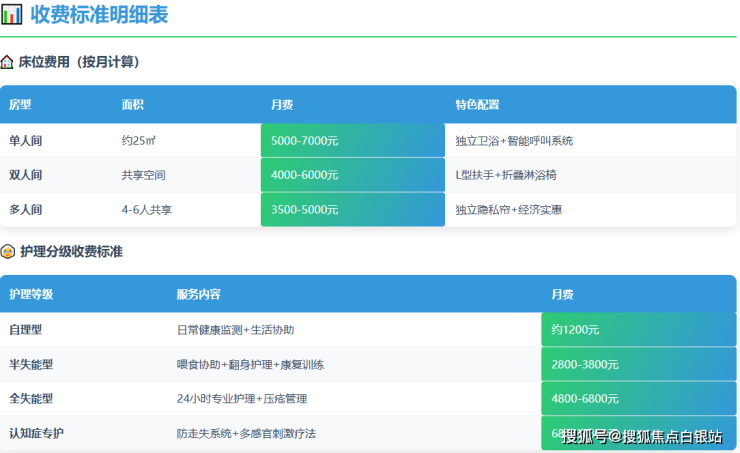Image resolution: width=740 pixels, height=453 pixels.
Task: Click the 服务内容 column header
Action: [198, 294]
